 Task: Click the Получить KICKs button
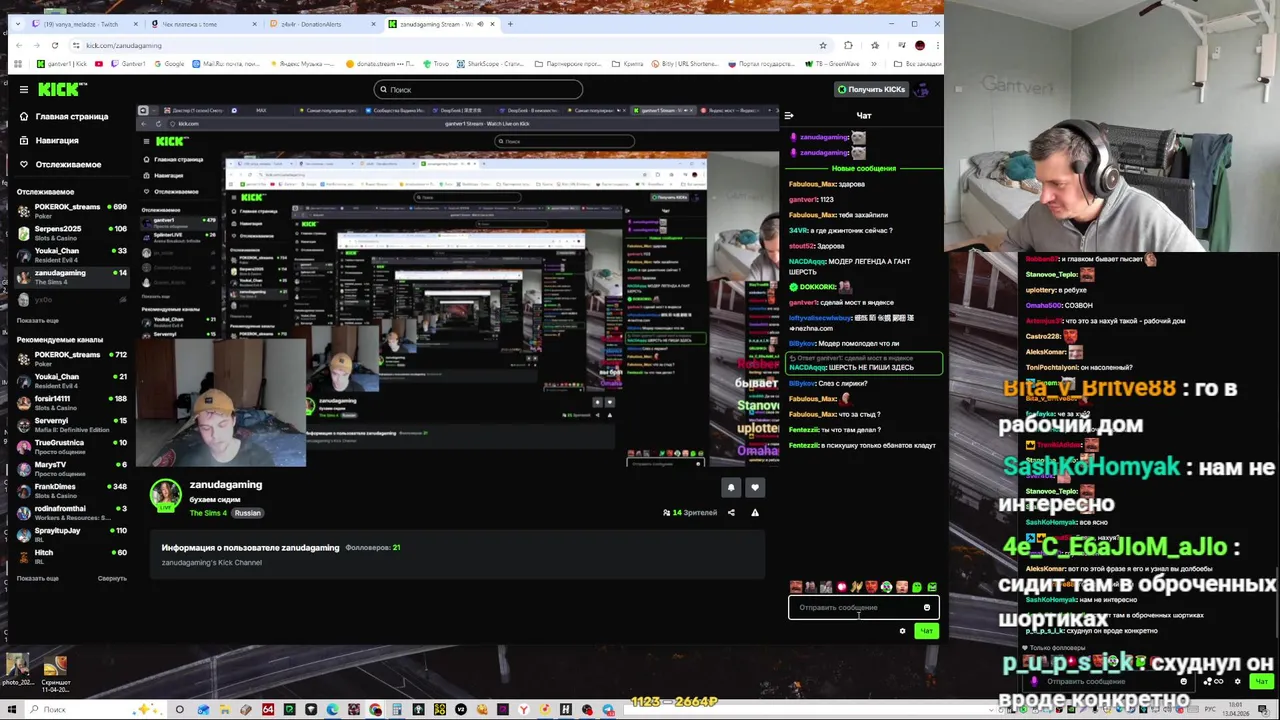pos(872,89)
